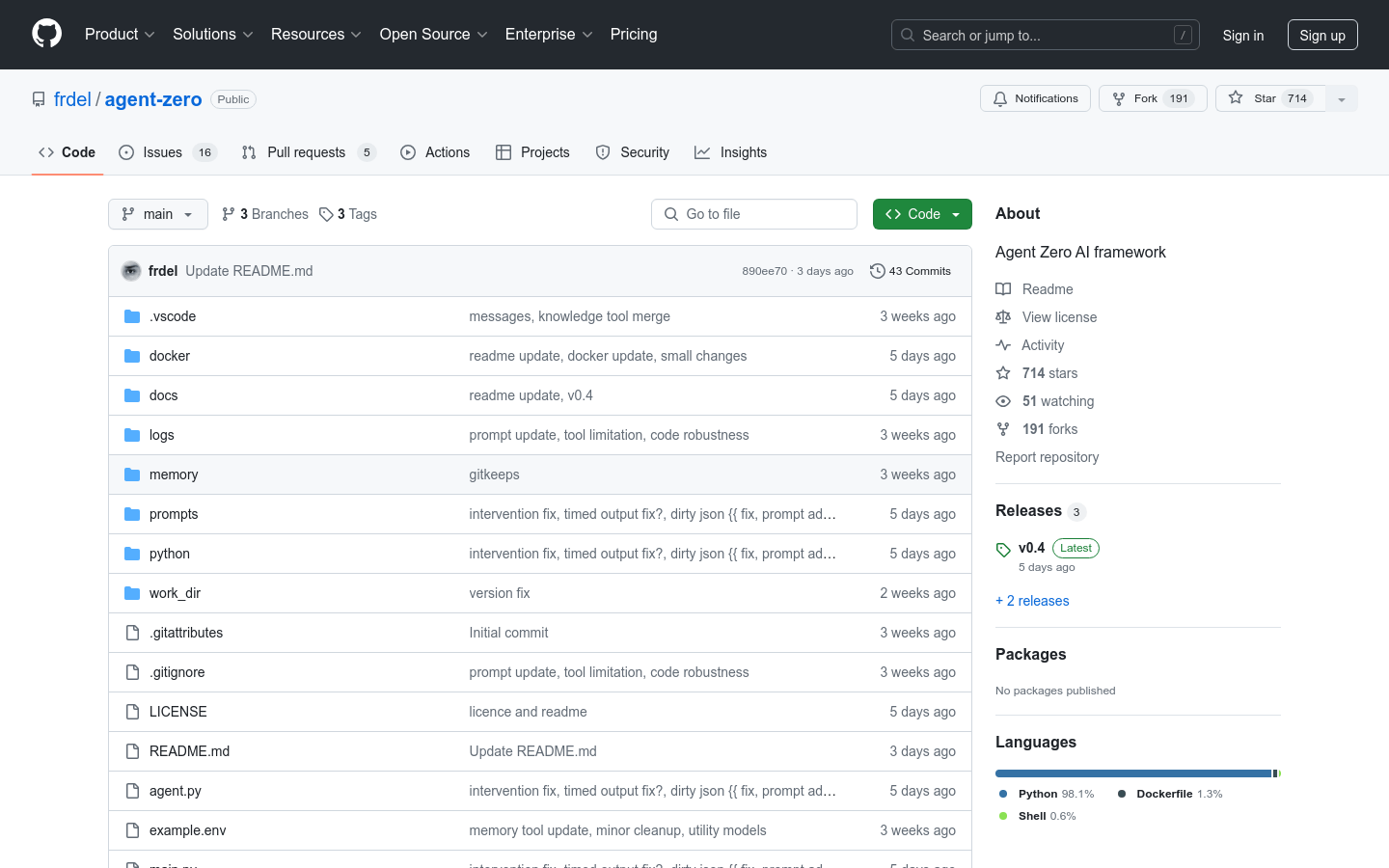1389x868 pixels.
Task: Open the README.md file
Action: pyautogui.click(x=189, y=751)
